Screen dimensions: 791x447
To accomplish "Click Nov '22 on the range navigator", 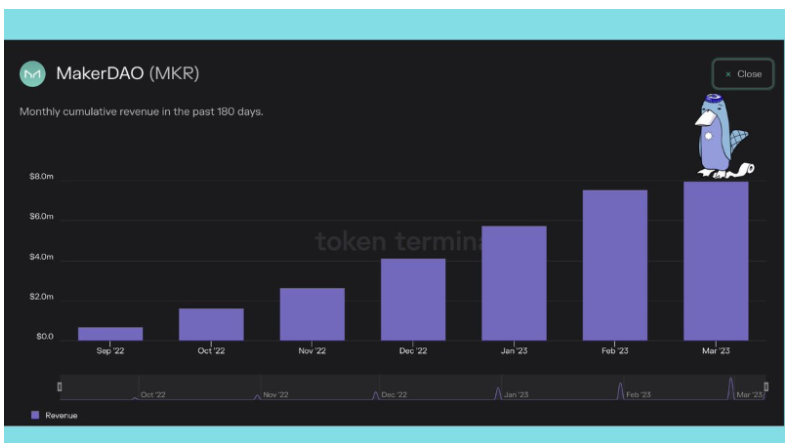I will point(275,395).
